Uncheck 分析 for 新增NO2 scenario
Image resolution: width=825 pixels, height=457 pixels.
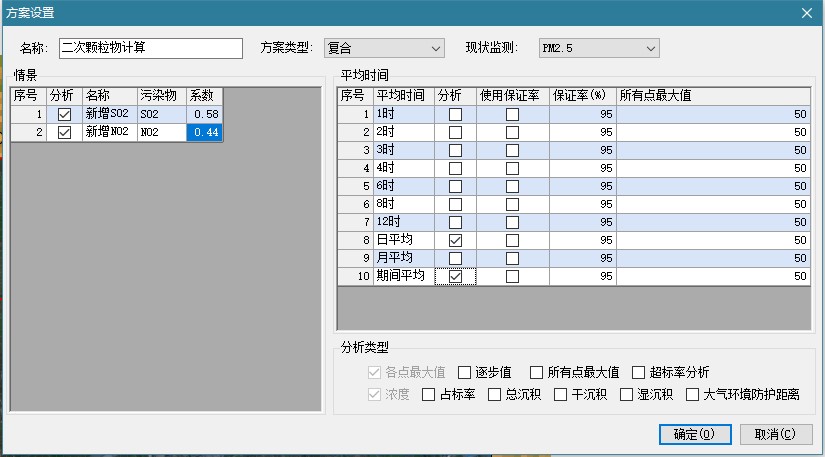point(65,132)
